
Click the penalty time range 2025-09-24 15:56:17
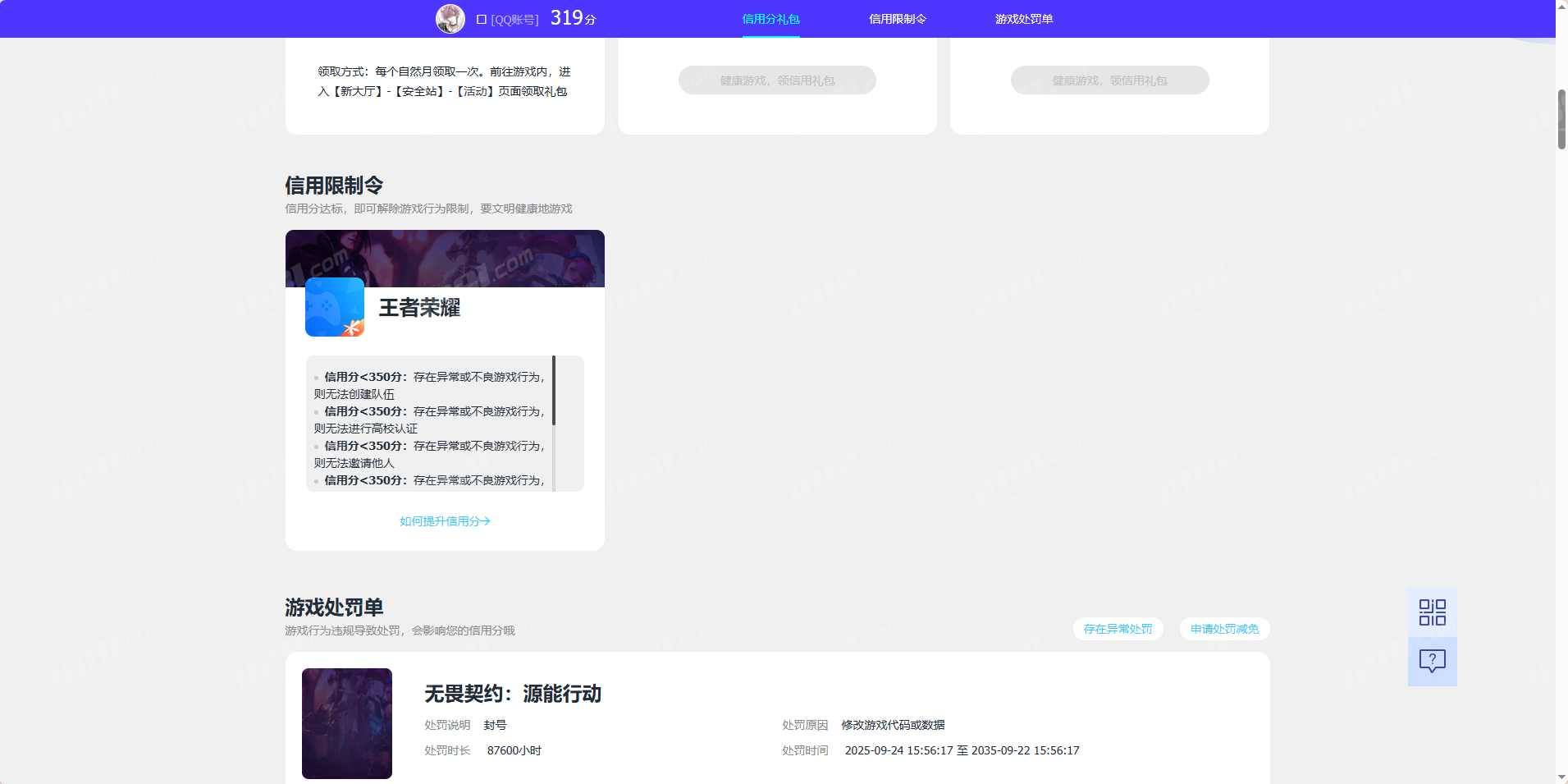tap(962, 750)
